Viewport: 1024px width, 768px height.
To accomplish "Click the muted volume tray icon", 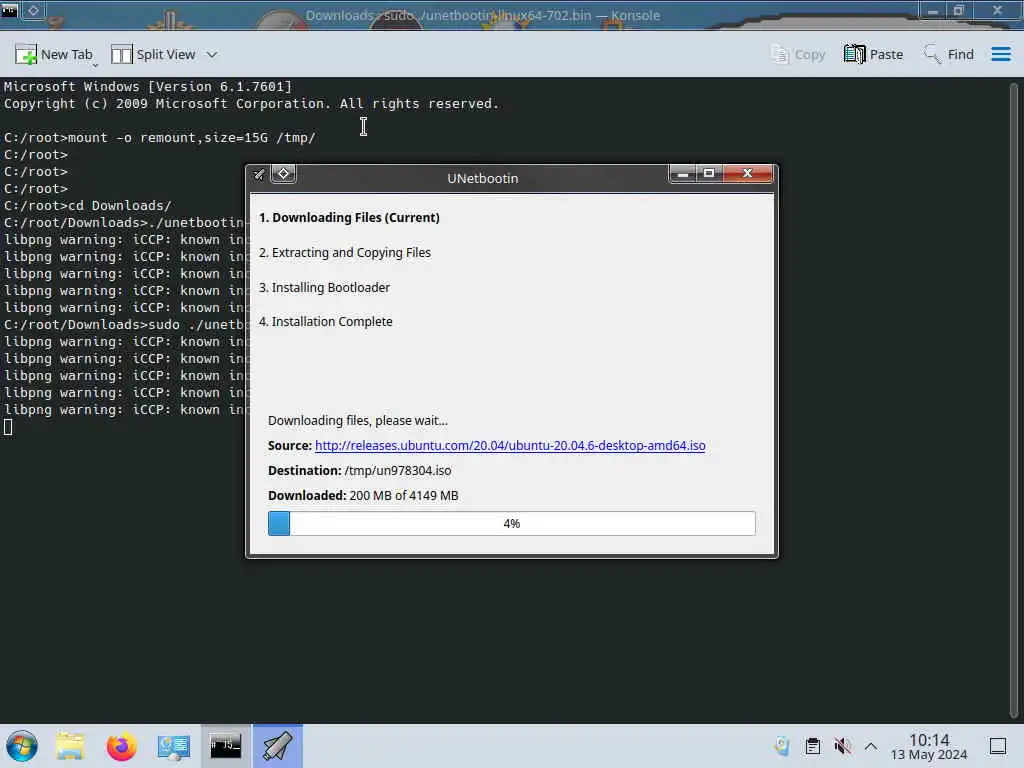I will (842, 746).
